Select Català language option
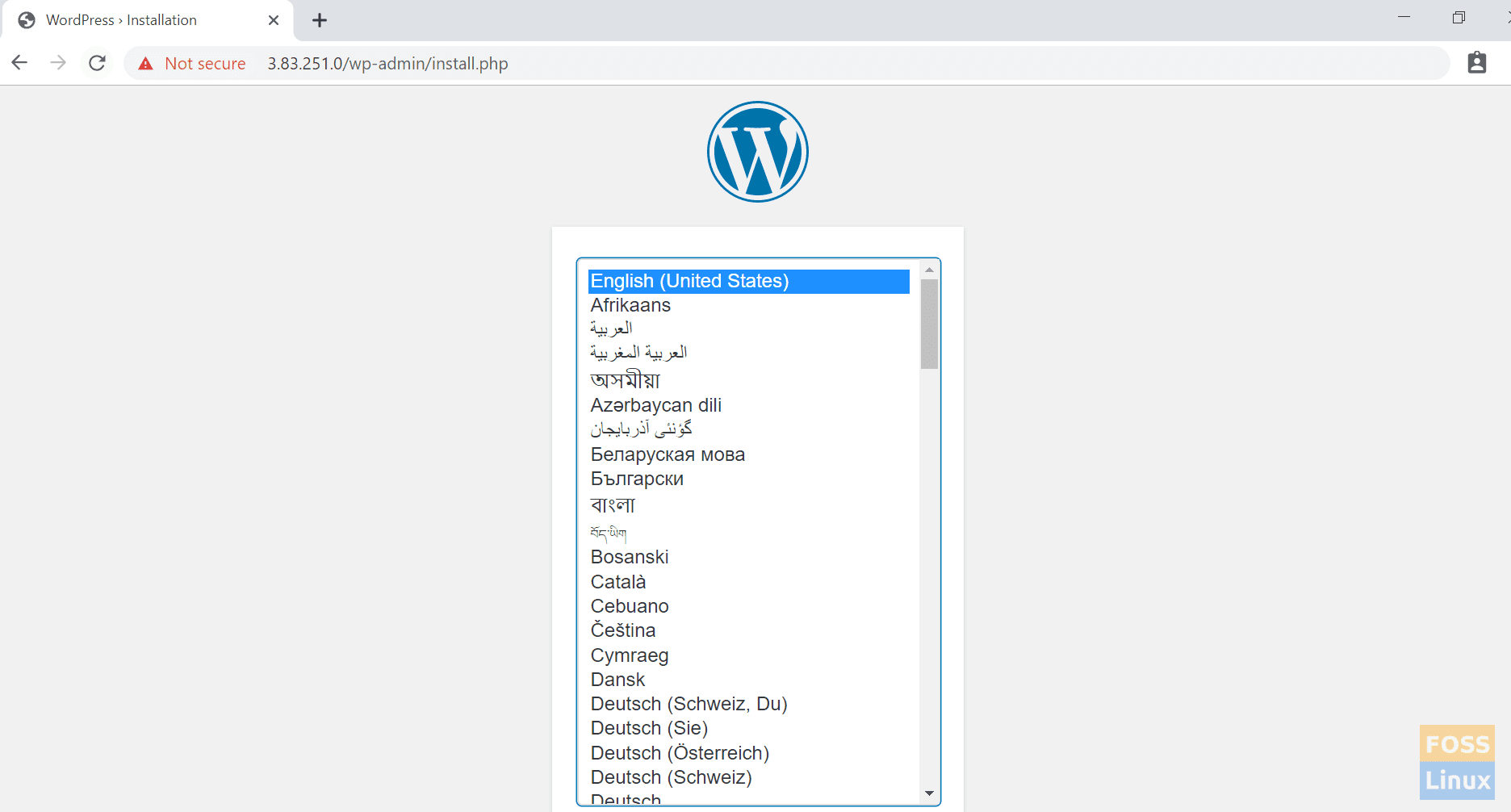The image size is (1511, 812). 749,582
